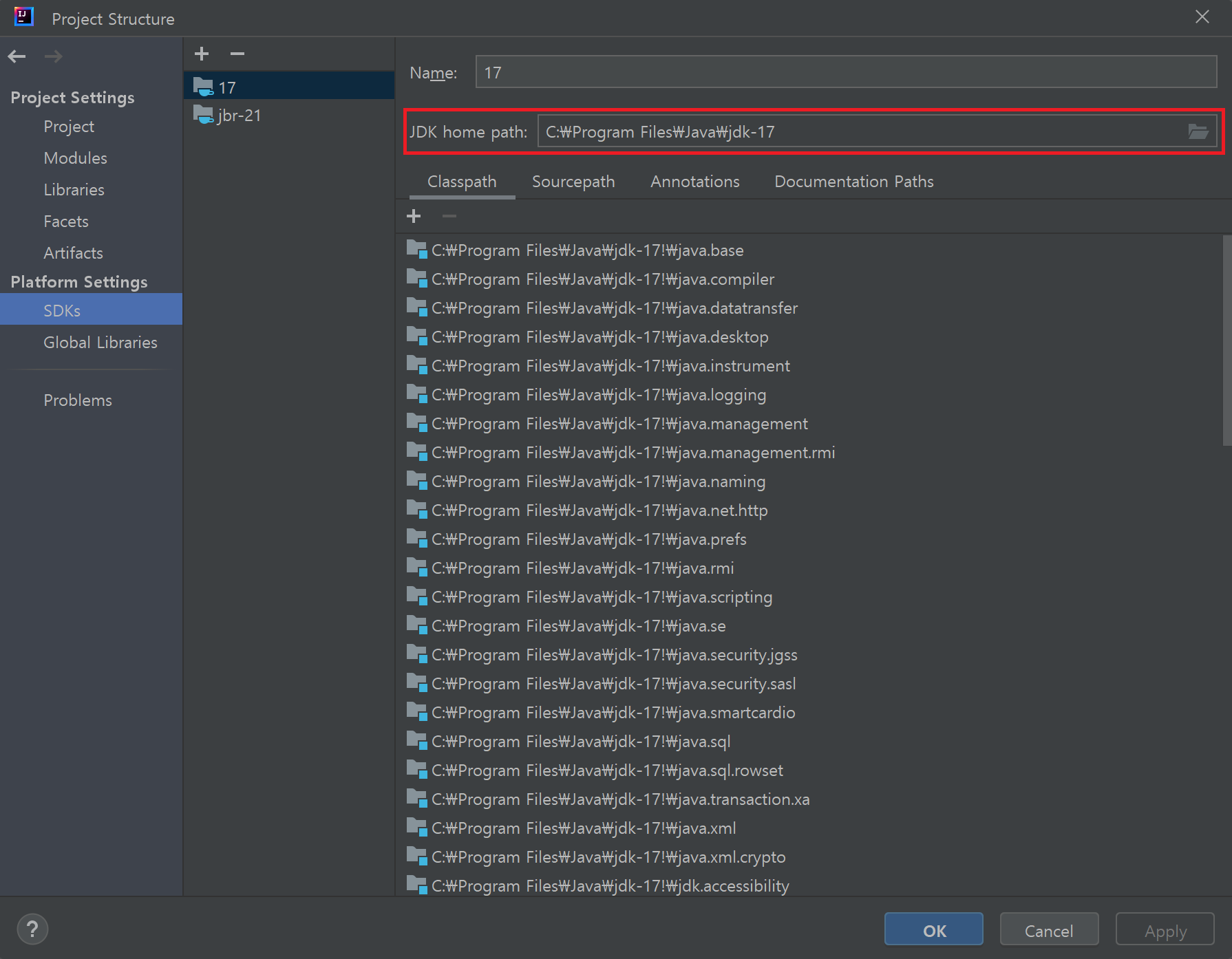Remove selected SDK with minus icon
Viewport: 1232px width, 959px height.
point(237,54)
